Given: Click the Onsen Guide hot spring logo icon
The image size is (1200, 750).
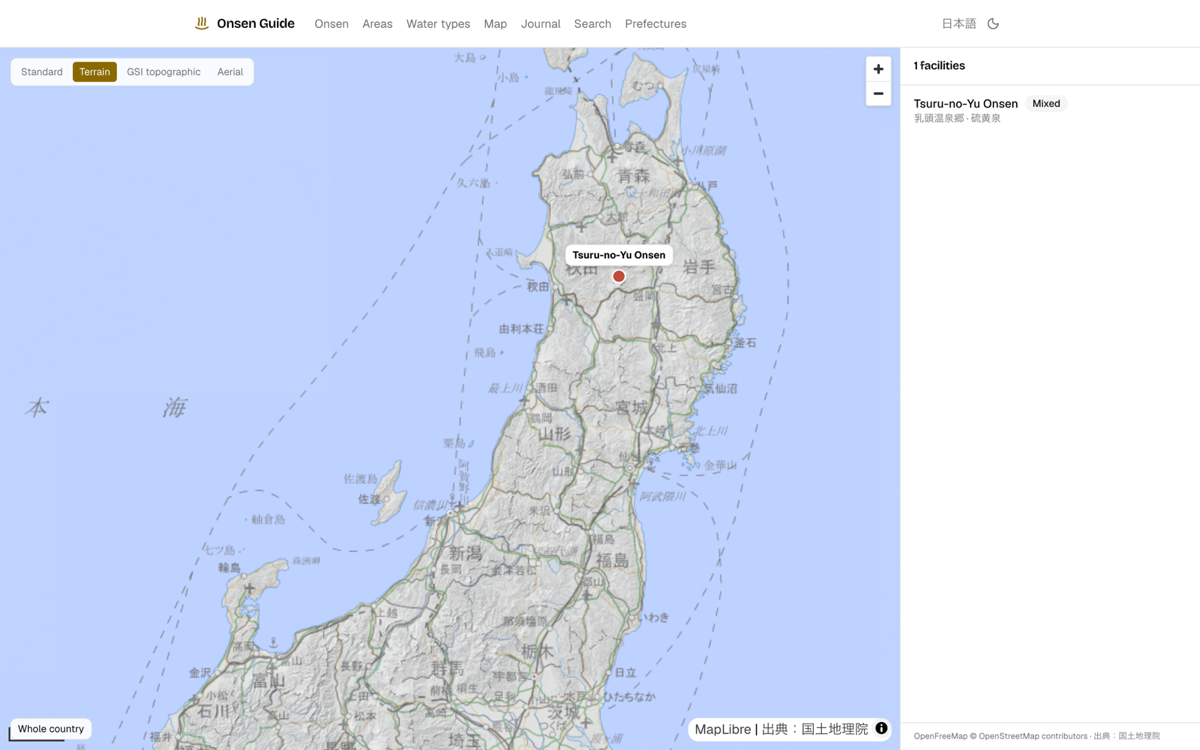Looking at the screenshot, I should click(x=202, y=23).
